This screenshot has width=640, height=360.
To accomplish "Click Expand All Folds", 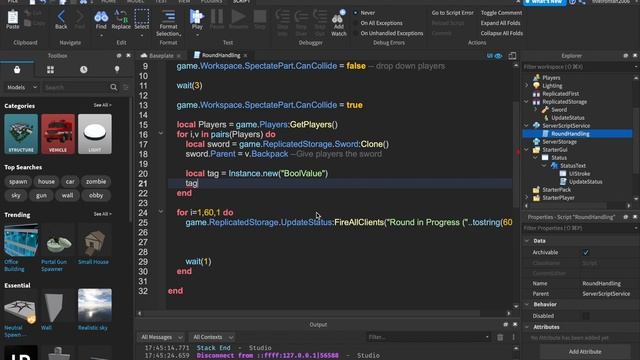I will coord(500,23).
